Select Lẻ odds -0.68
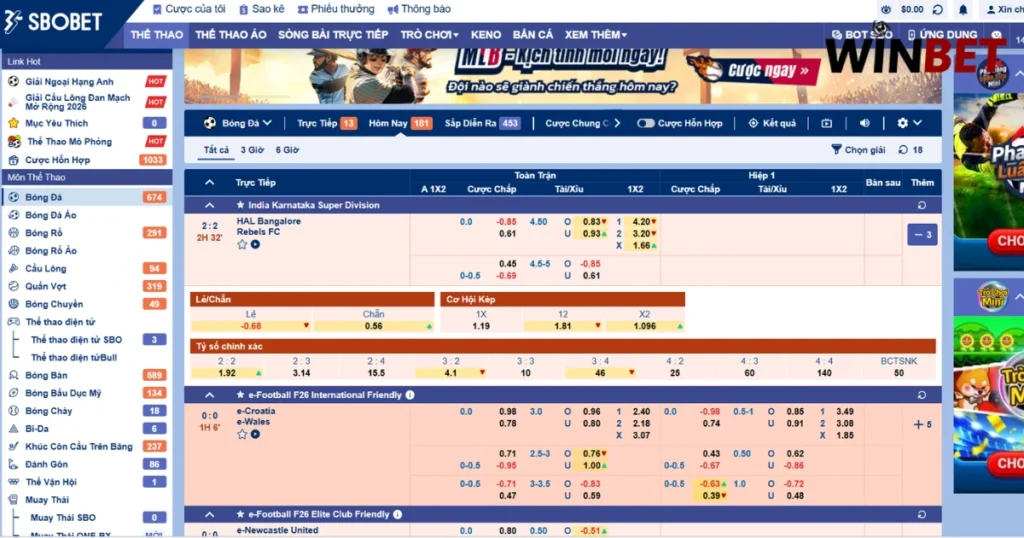The width and height of the screenshot is (1024, 538). pos(251,326)
